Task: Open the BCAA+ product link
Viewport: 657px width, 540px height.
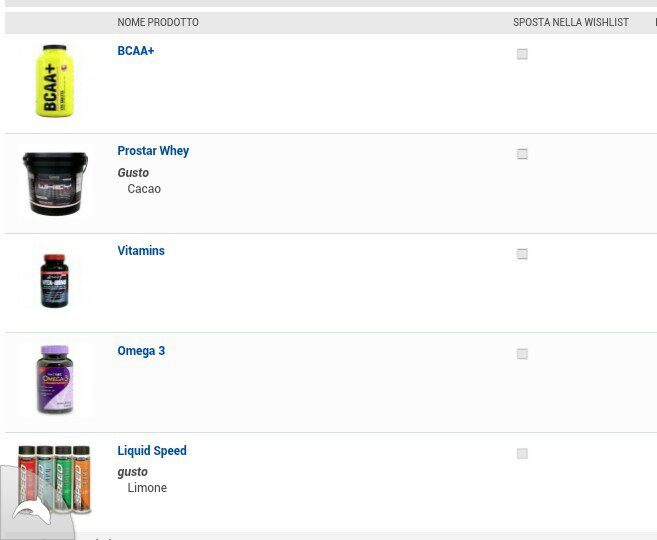Action: pyautogui.click(x=136, y=51)
